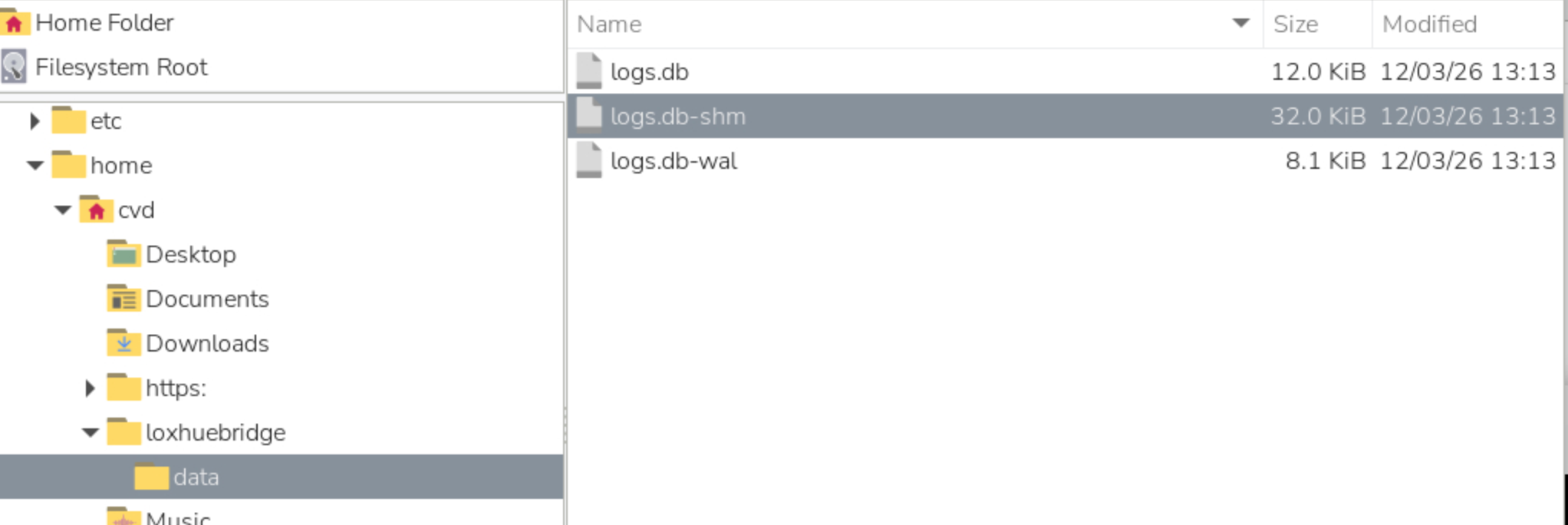Select the Music folder in tree

tap(177, 517)
